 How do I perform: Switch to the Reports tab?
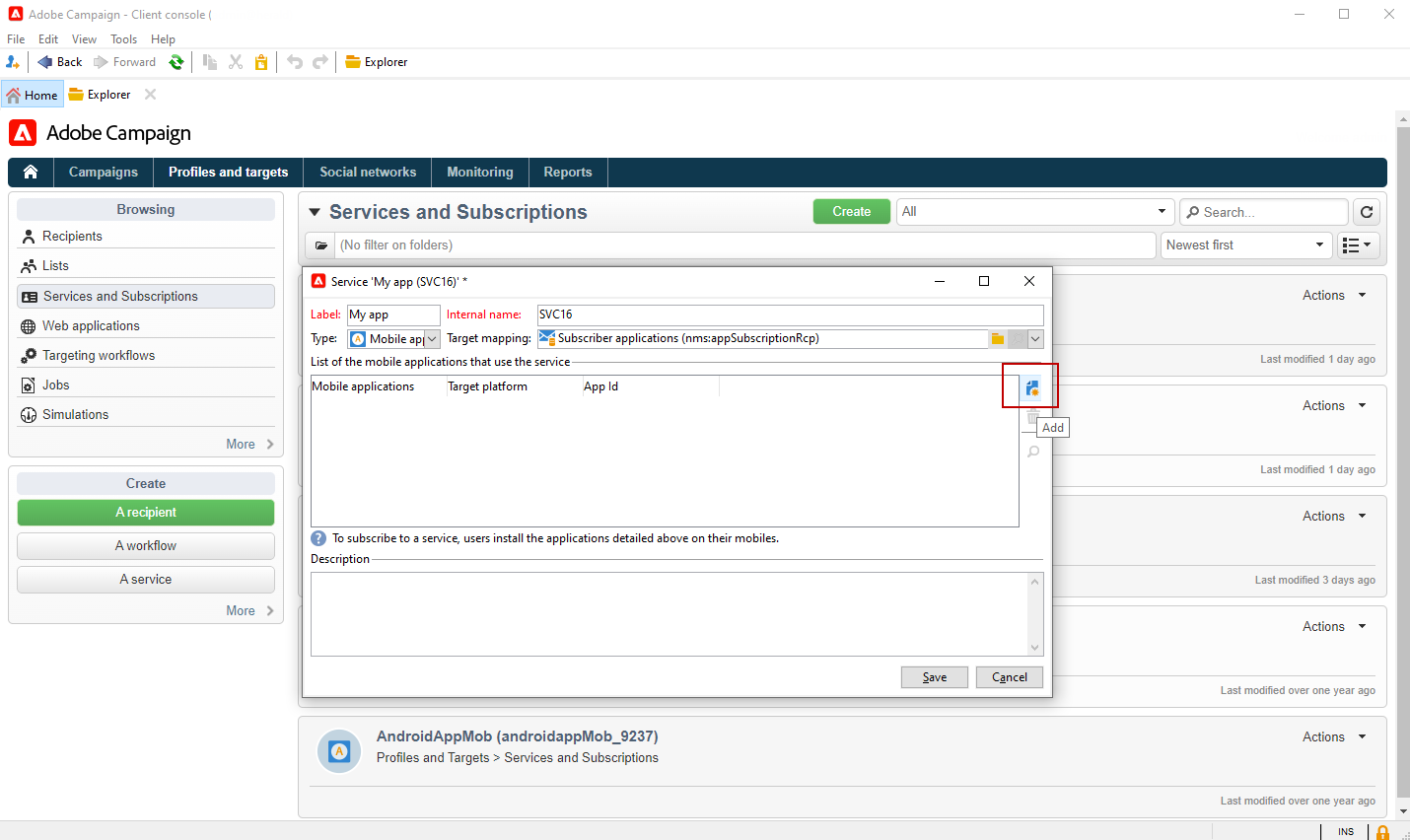click(568, 173)
